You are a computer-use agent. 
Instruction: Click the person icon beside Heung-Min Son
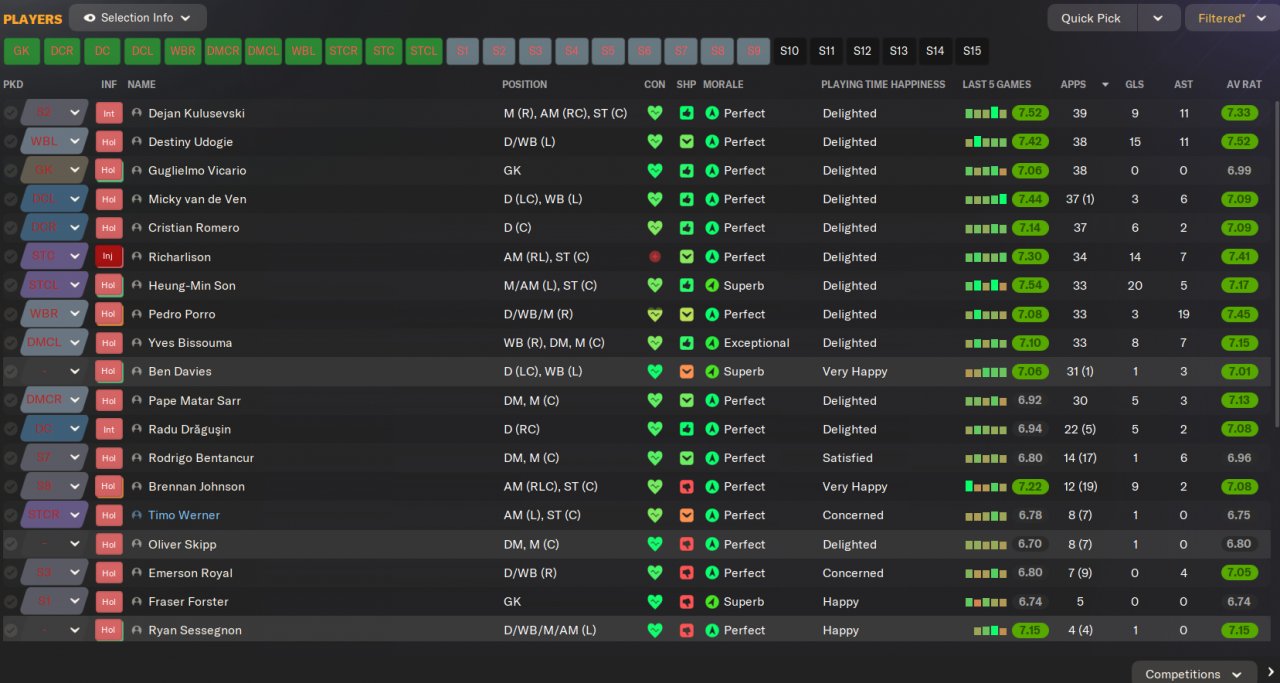tap(137, 285)
